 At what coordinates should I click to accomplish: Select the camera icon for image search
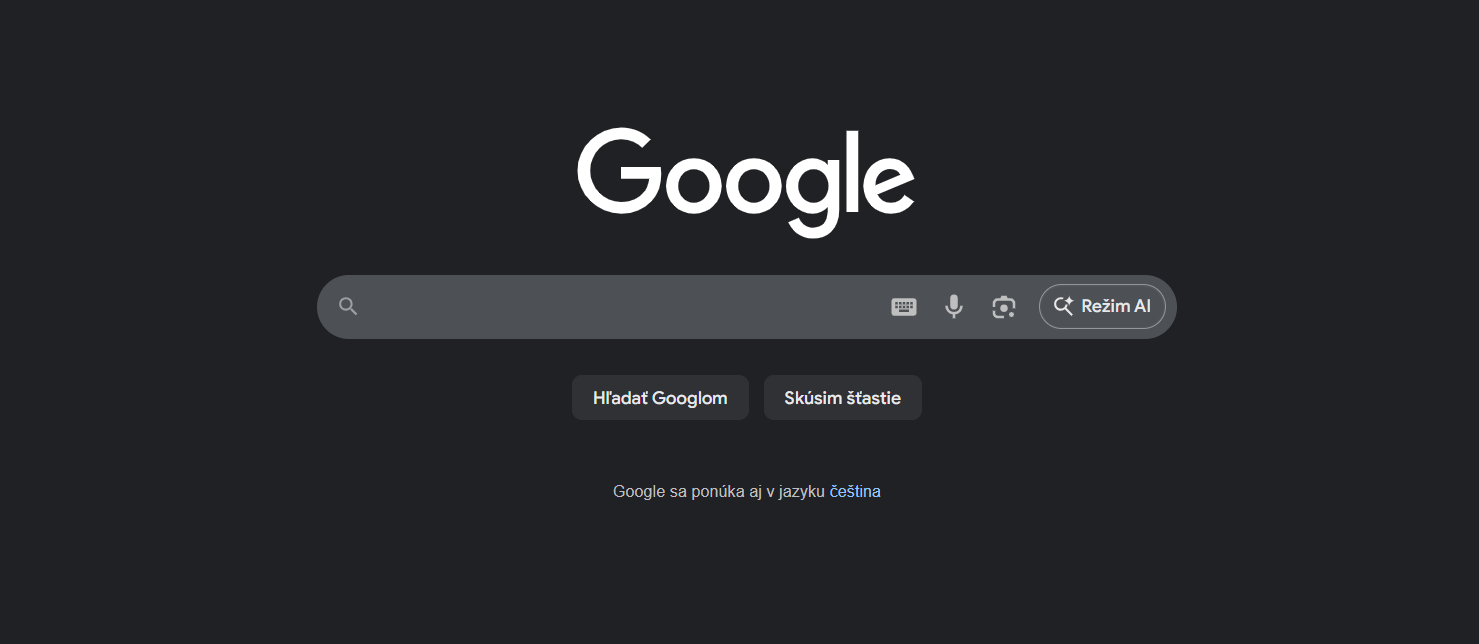(x=1004, y=307)
